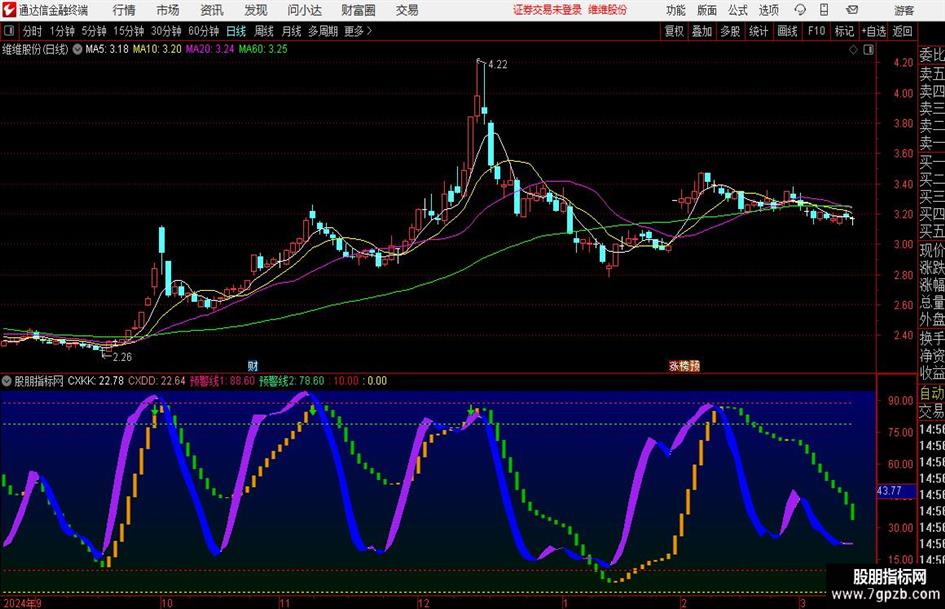Image resolution: width=945 pixels, height=609 pixels.
Task: Select the 日线 daily period tab
Action: tap(236, 31)
